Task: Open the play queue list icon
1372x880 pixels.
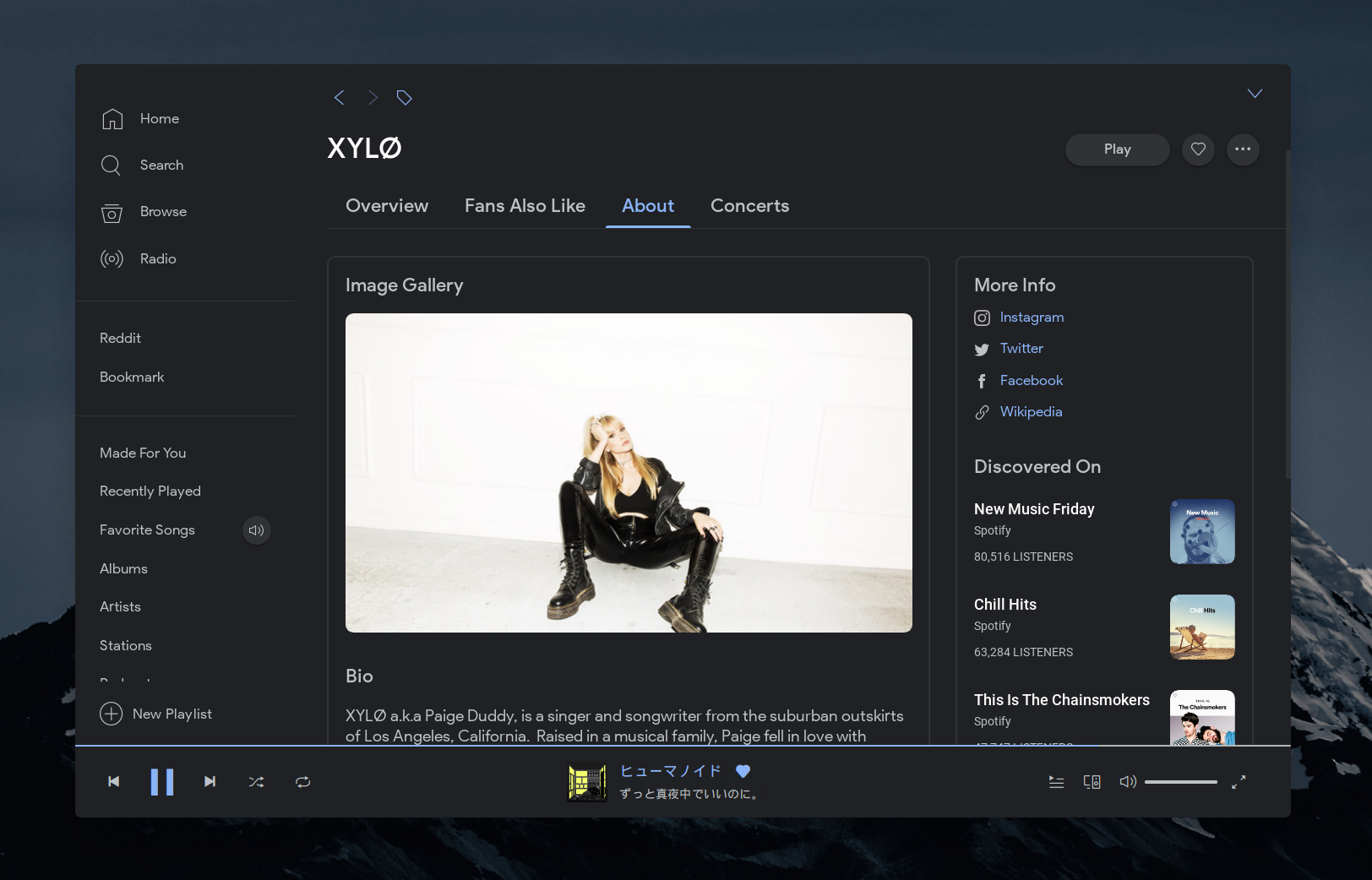Action: [x=1056, y=782]
